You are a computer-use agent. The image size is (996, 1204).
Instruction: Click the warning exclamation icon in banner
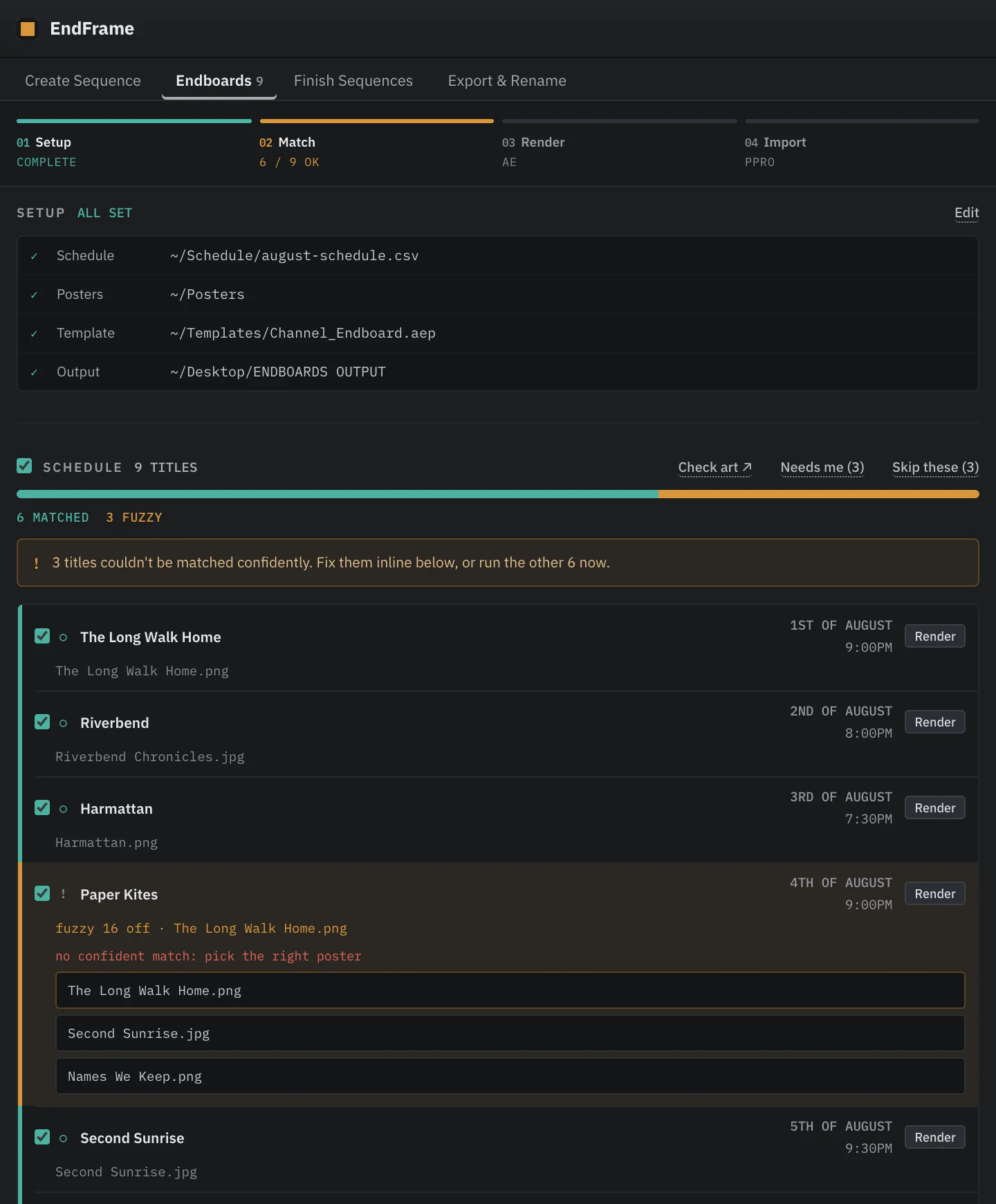pyautogui.click(x=36, y=563)
